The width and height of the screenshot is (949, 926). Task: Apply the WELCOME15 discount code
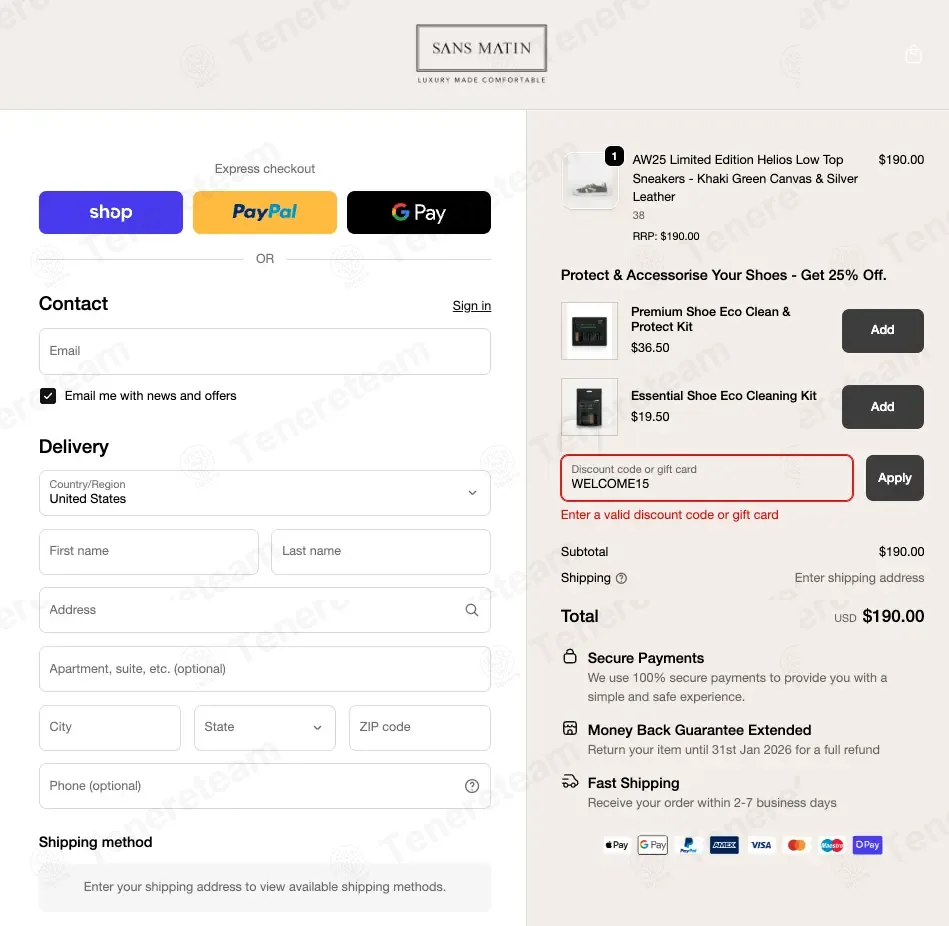895,478
